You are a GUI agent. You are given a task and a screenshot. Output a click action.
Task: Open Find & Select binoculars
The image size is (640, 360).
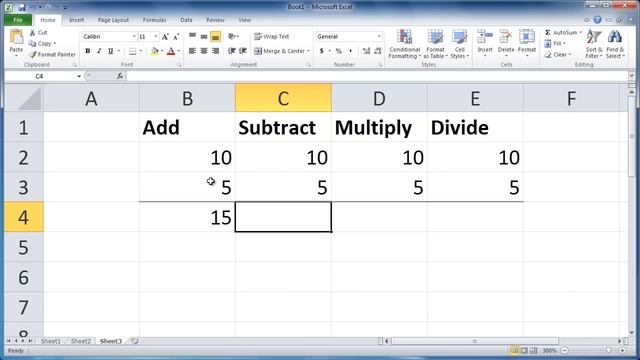615,44
